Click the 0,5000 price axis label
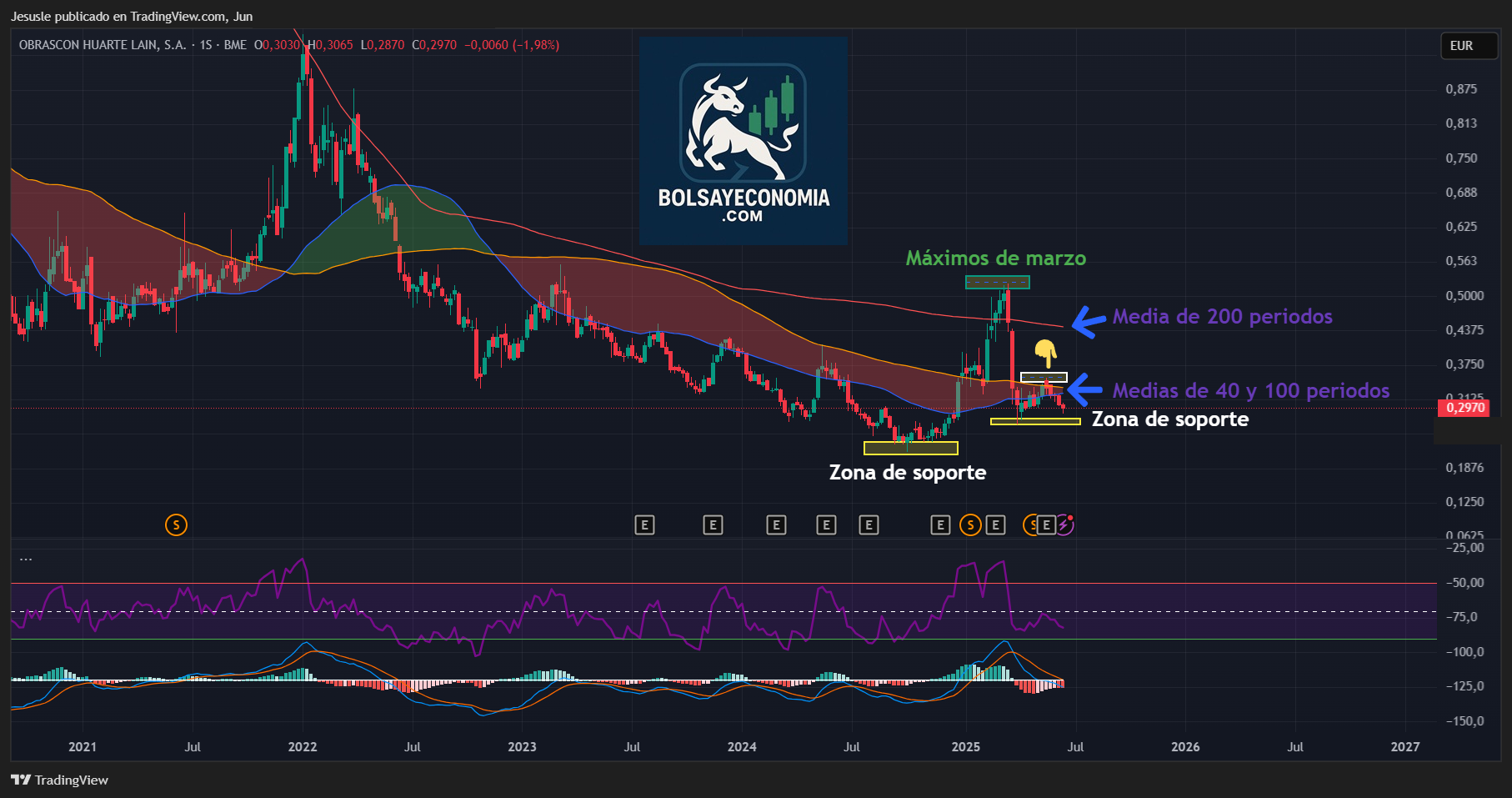 pos(1464,295)
